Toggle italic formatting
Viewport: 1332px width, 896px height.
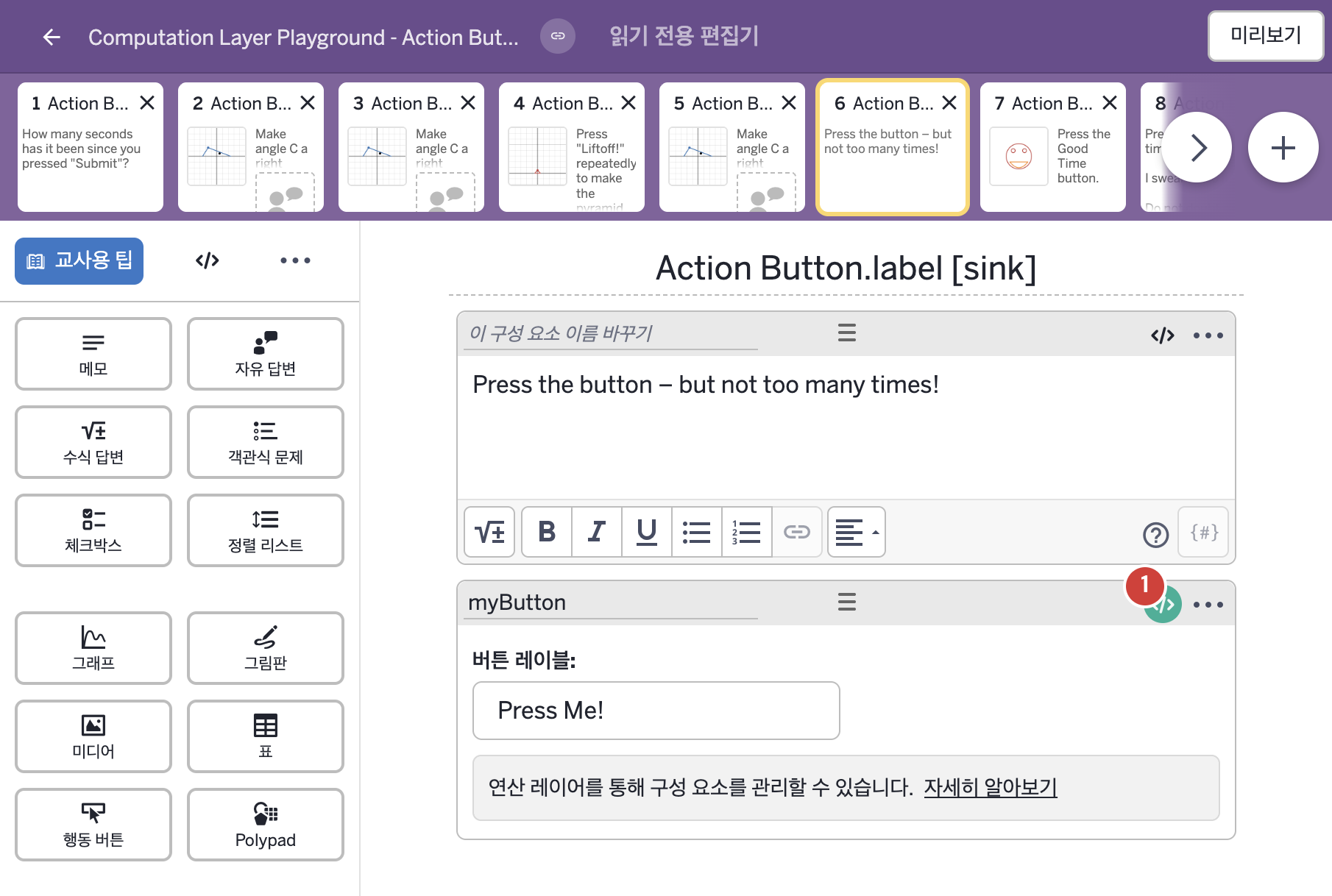[597, 532]
